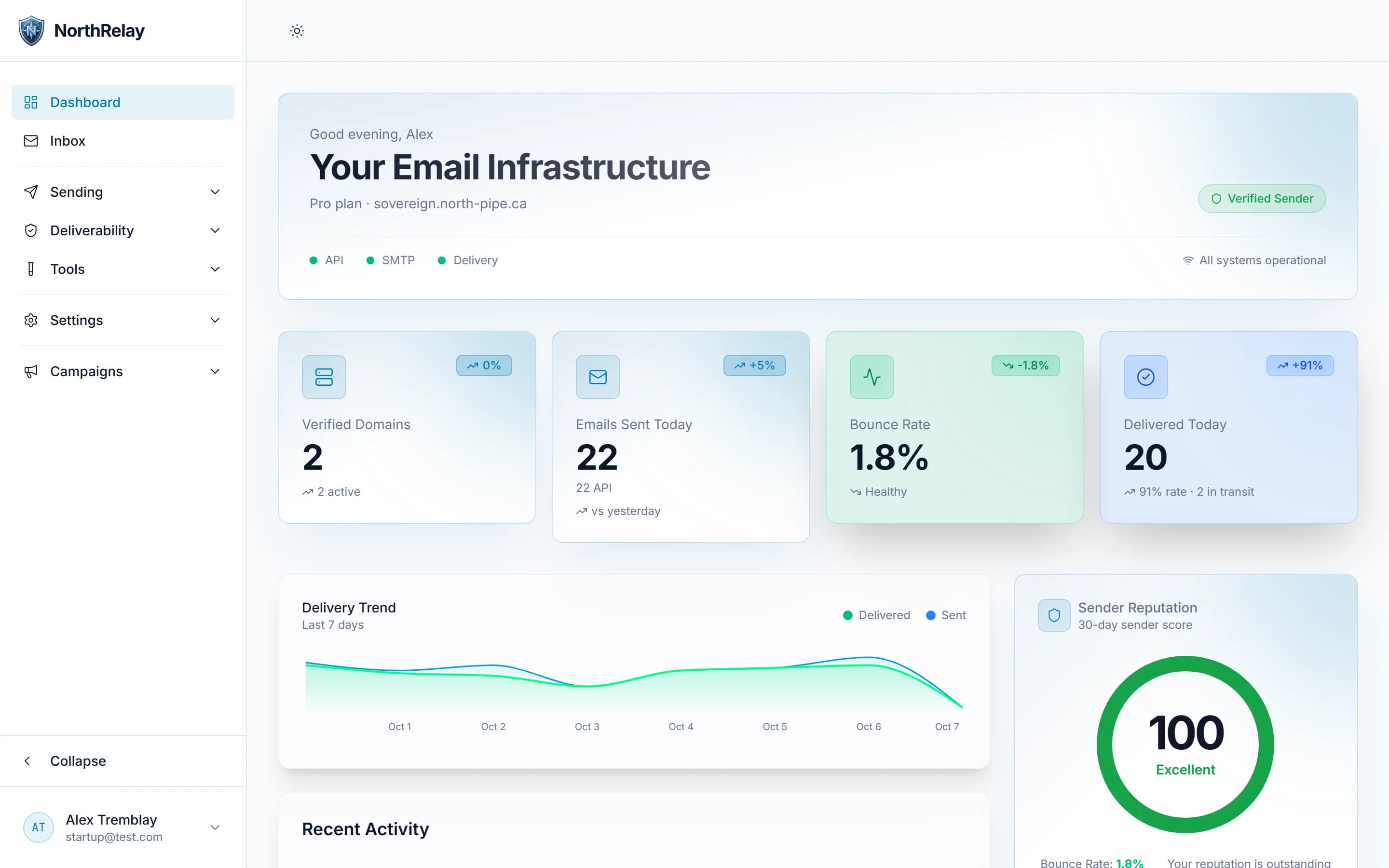1389x868 pixels.
Task: Click the +5% trend badge
Action: point(754,365)
